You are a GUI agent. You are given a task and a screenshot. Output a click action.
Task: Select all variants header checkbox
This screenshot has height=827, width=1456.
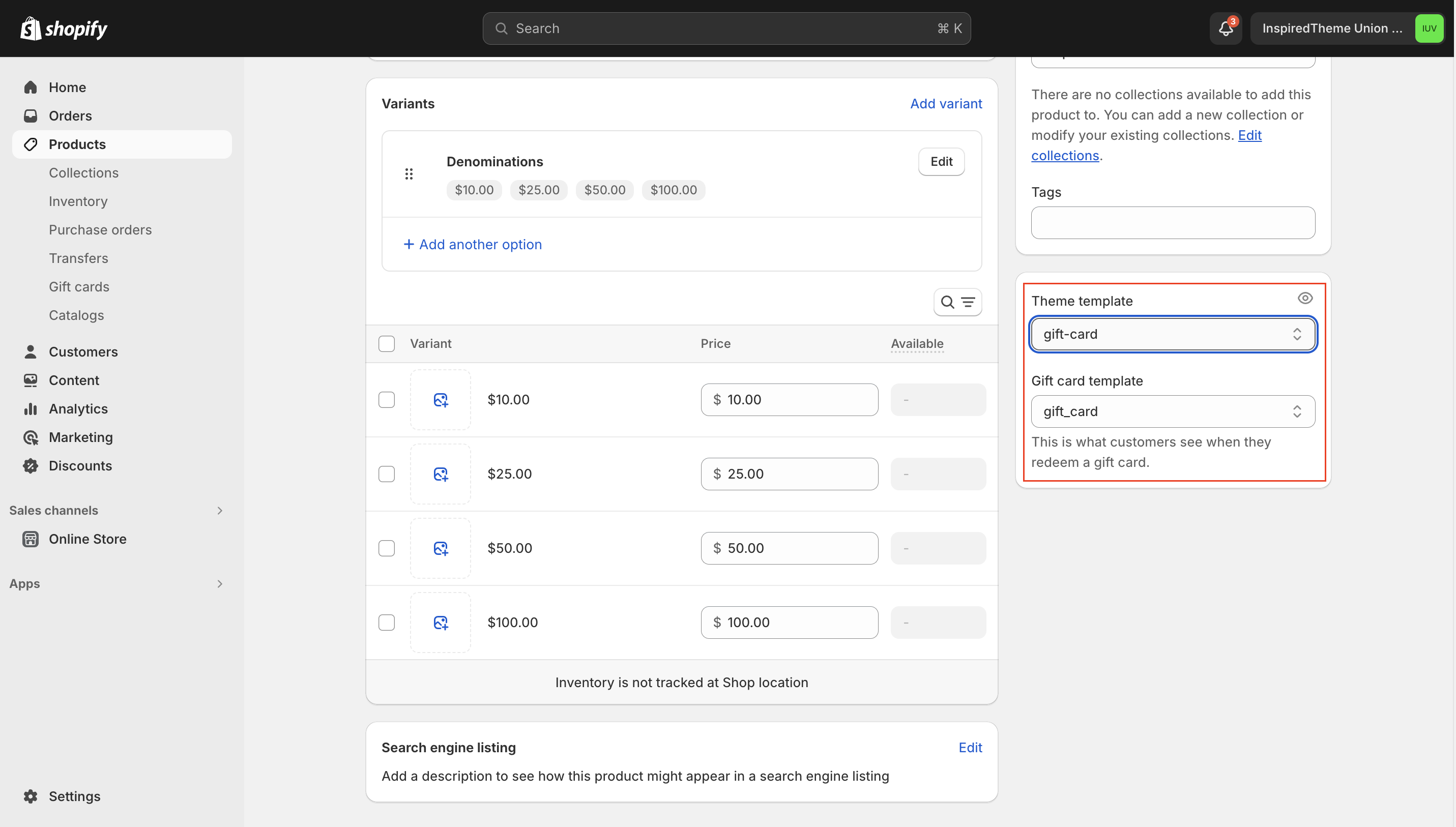pos(386,344)
